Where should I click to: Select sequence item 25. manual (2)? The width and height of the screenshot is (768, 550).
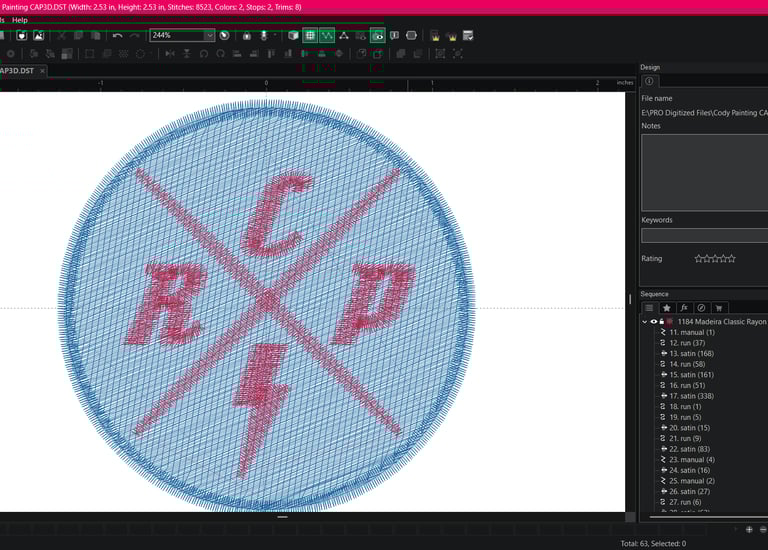[x=692, y=481]
